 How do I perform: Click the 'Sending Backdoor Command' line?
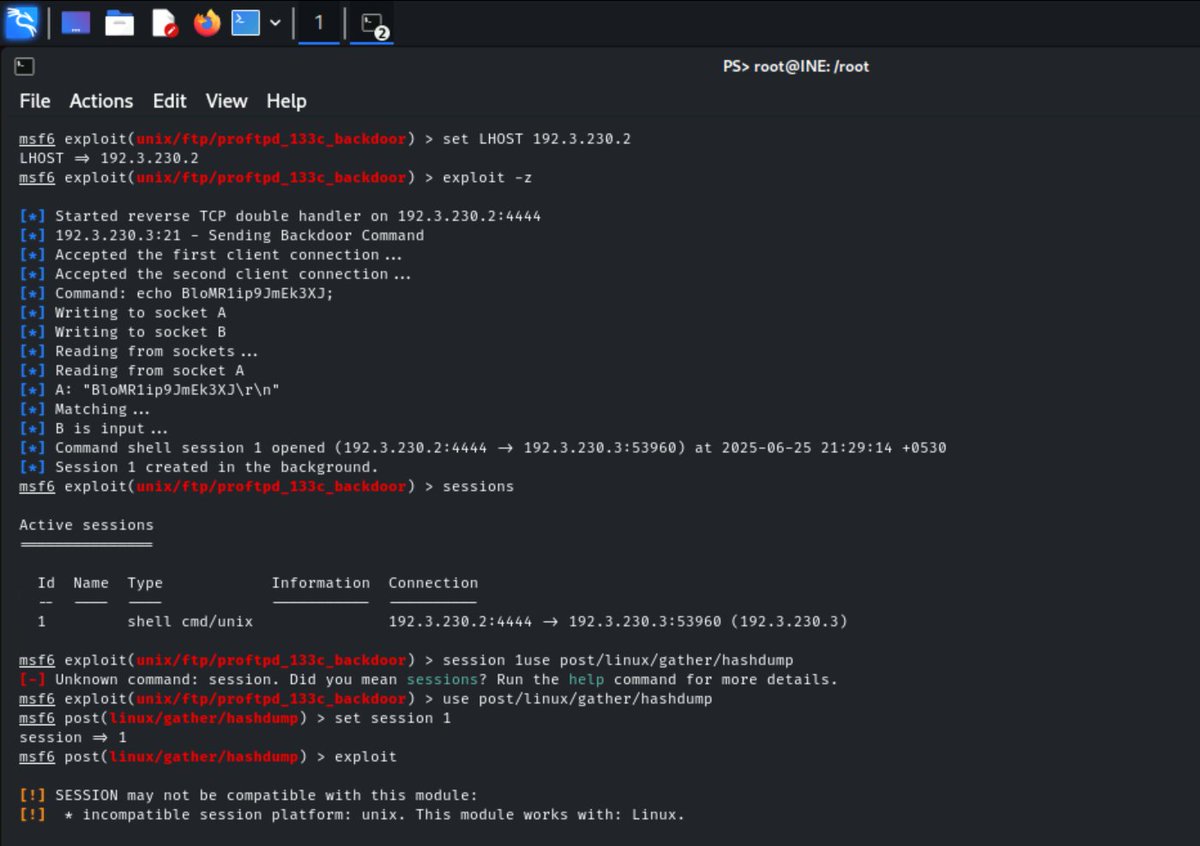222,236
